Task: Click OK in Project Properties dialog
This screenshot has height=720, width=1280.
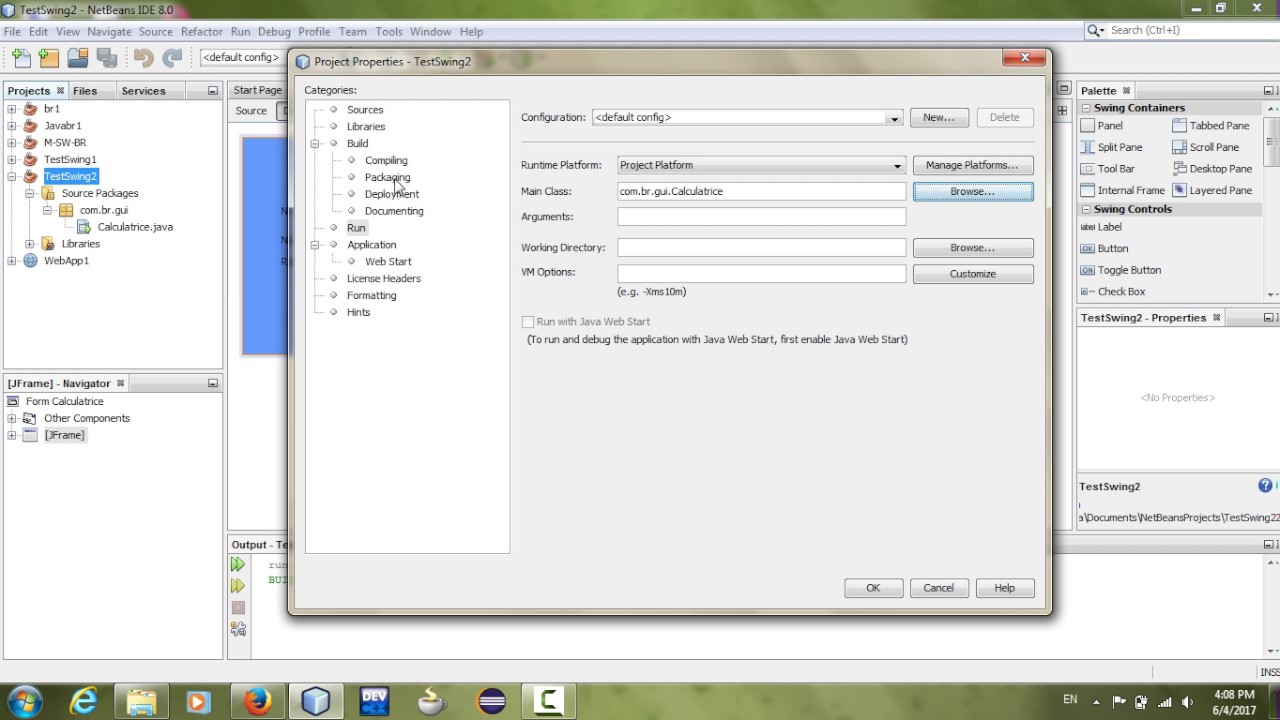Action: (x=873, y=588)
